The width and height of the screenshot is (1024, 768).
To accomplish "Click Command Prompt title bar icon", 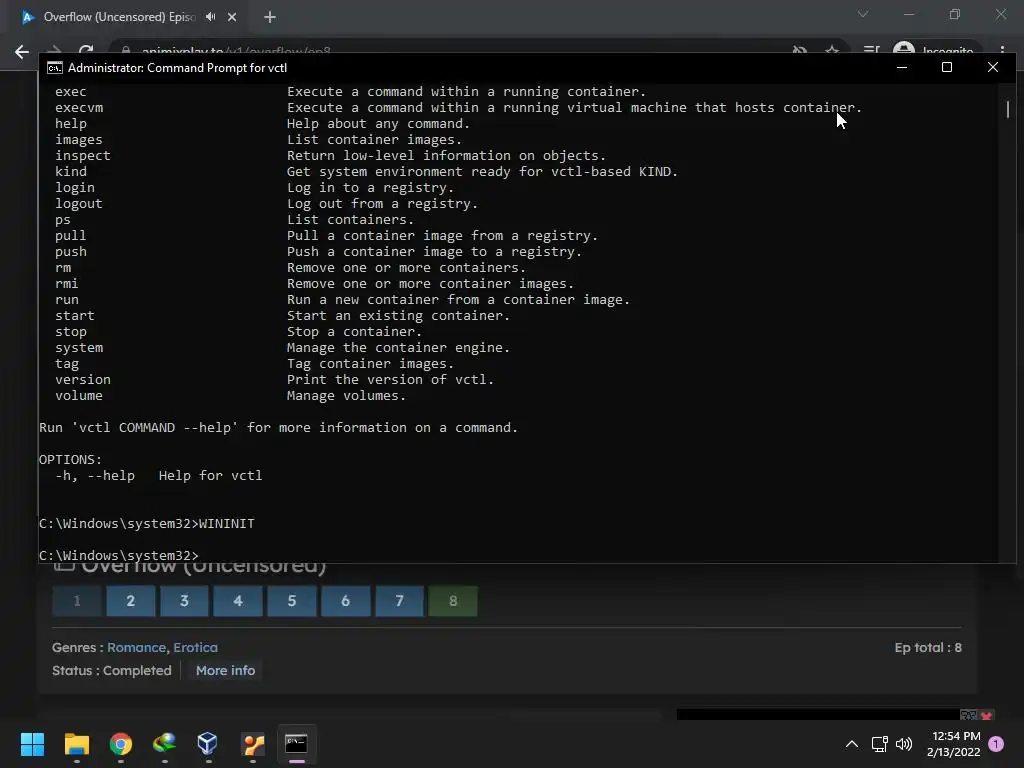I will (55, 68).
